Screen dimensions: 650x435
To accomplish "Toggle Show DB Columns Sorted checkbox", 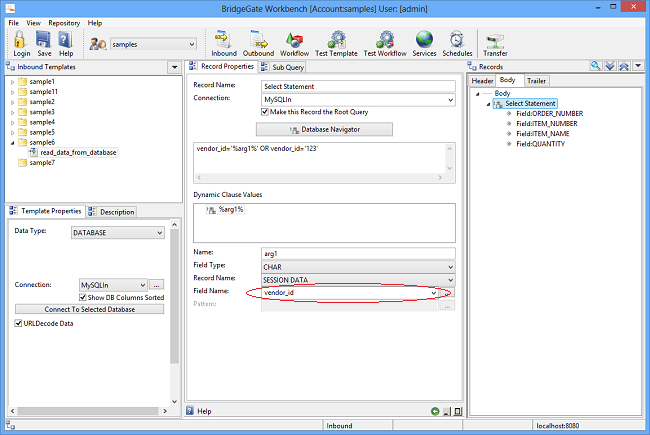I will point(82,297).
